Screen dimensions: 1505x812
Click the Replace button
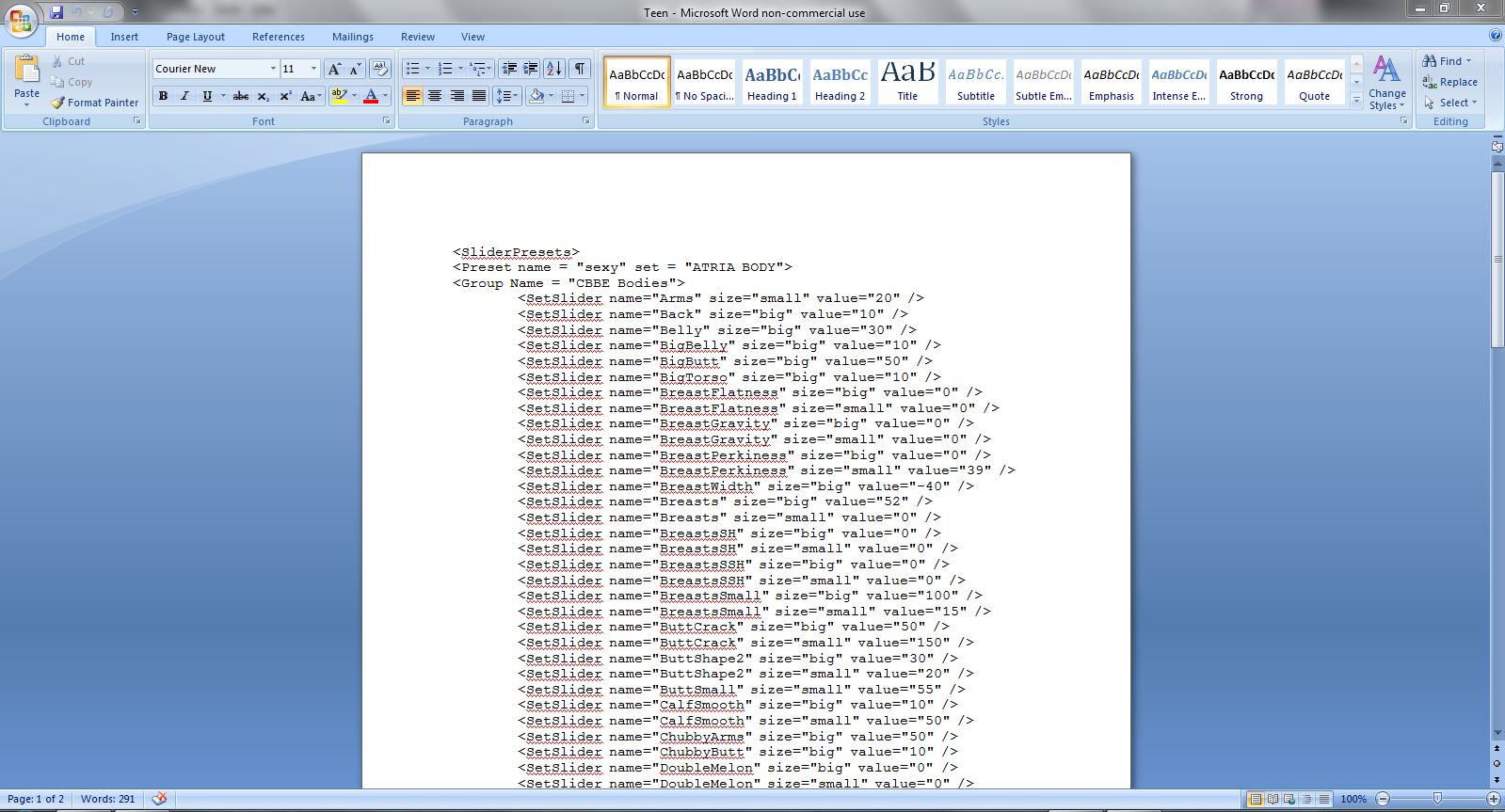pos(1450,82)
